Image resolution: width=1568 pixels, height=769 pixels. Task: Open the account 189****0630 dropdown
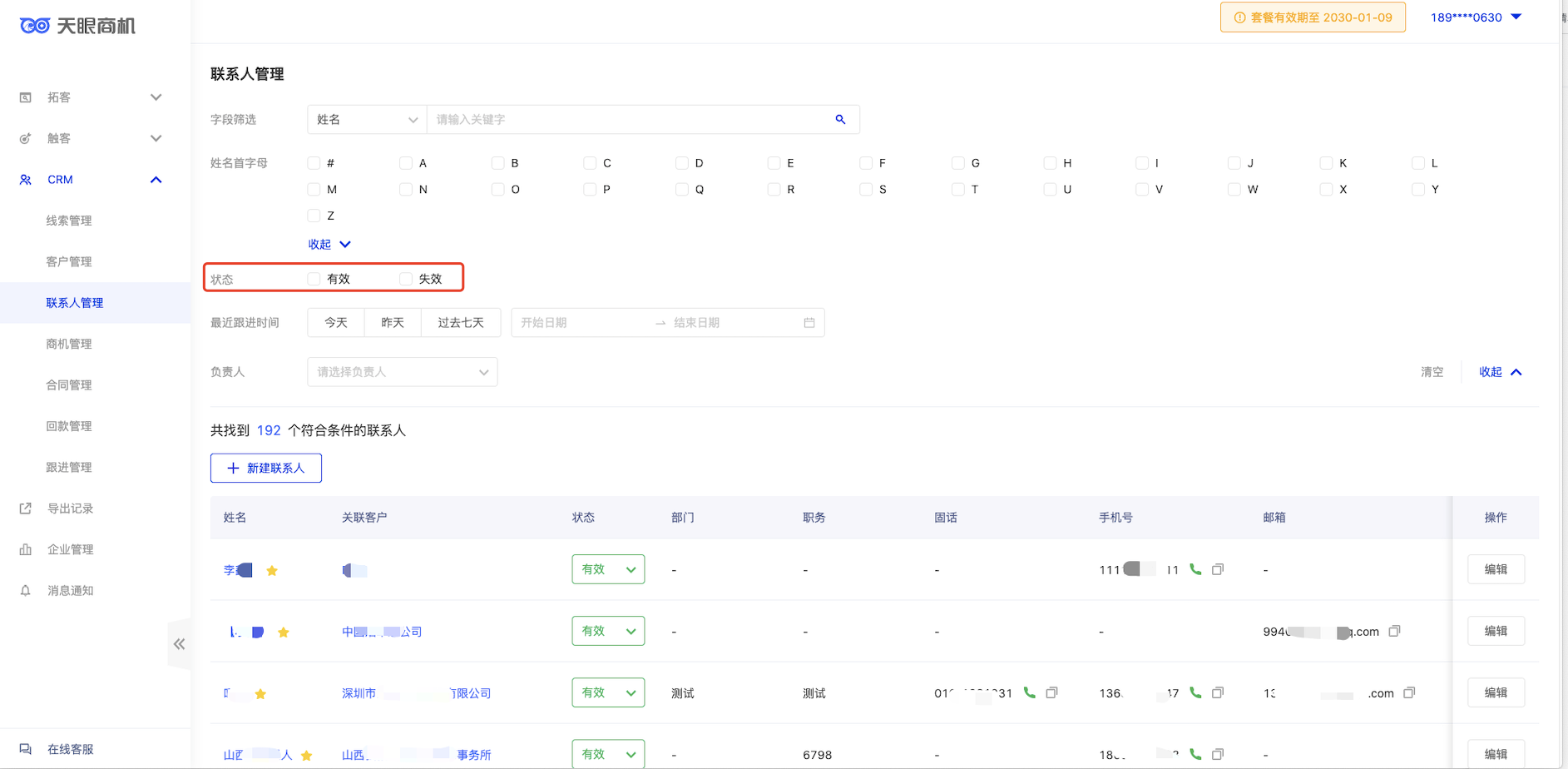pos(1476,17)
